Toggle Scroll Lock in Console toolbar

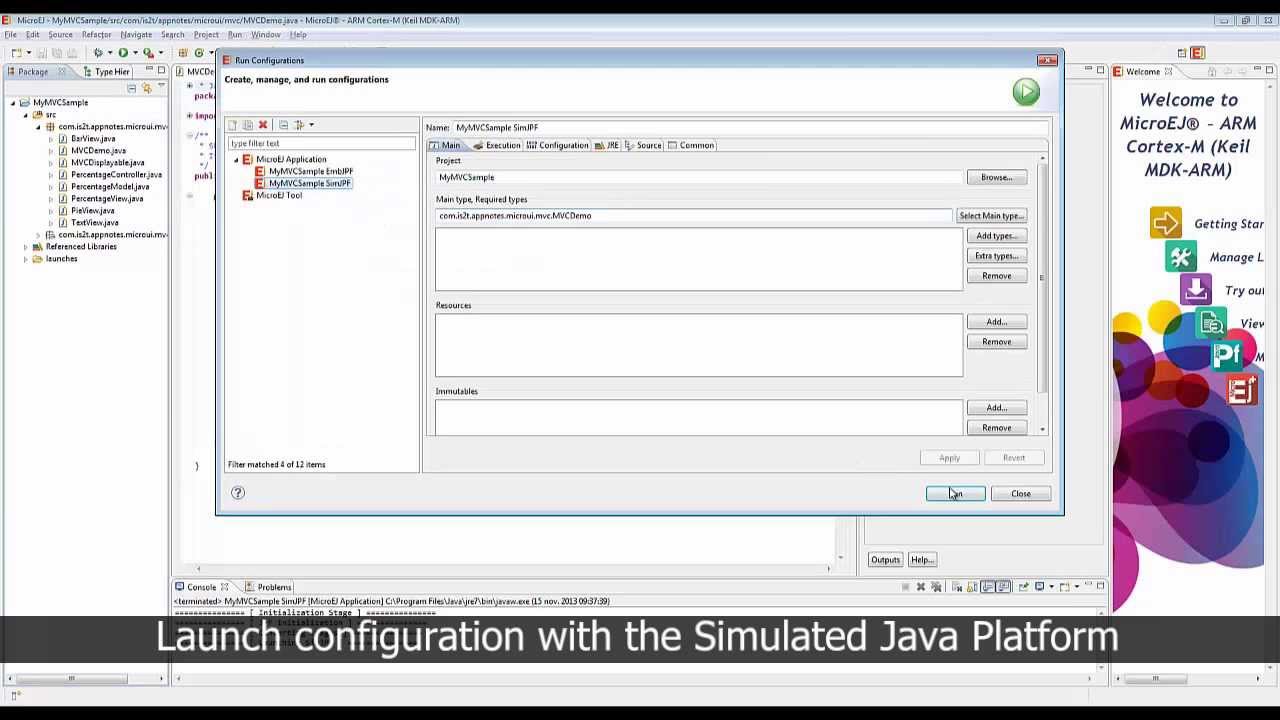coord(970,587)
